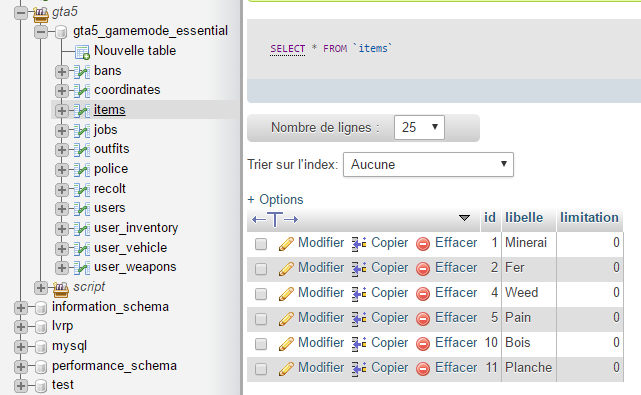Tick the checkbox for Planche row
The image size is (641, 395).
tap(261, 369)
